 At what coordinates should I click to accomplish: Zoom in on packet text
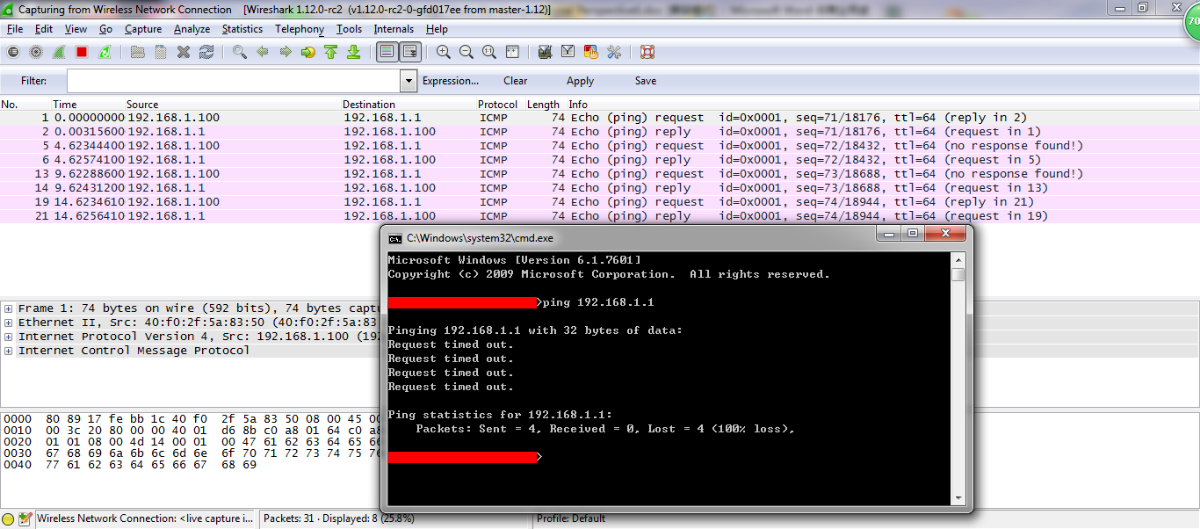pyautogui.click(x=443, y=51)
